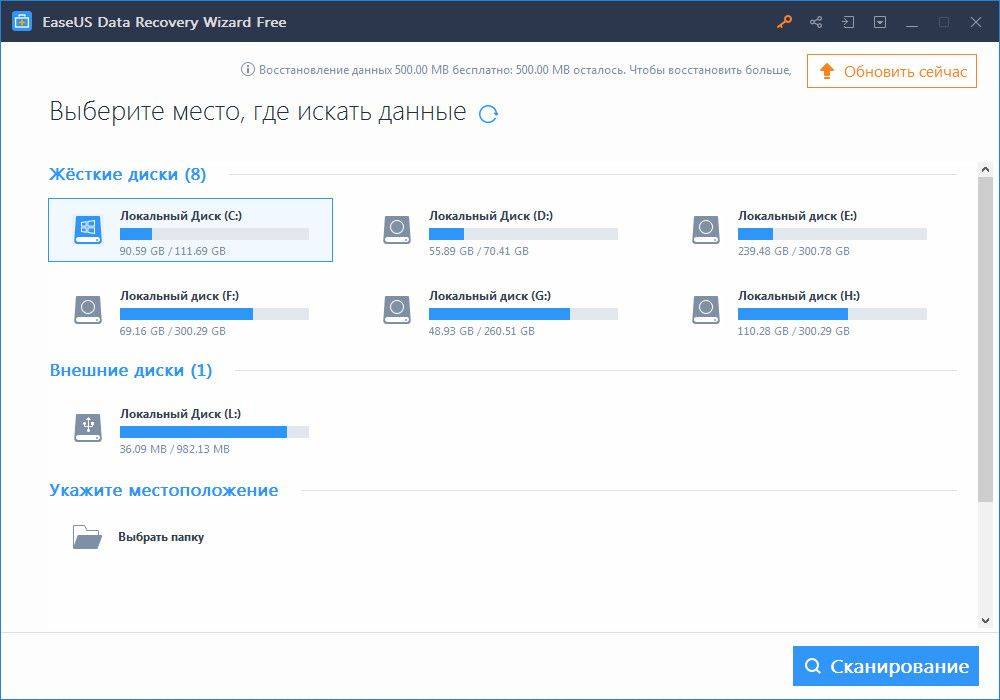Click the orange key activation icon
Image resolution: width=1000 pixels, height=700 pixels.
click(x=784, y=22)
